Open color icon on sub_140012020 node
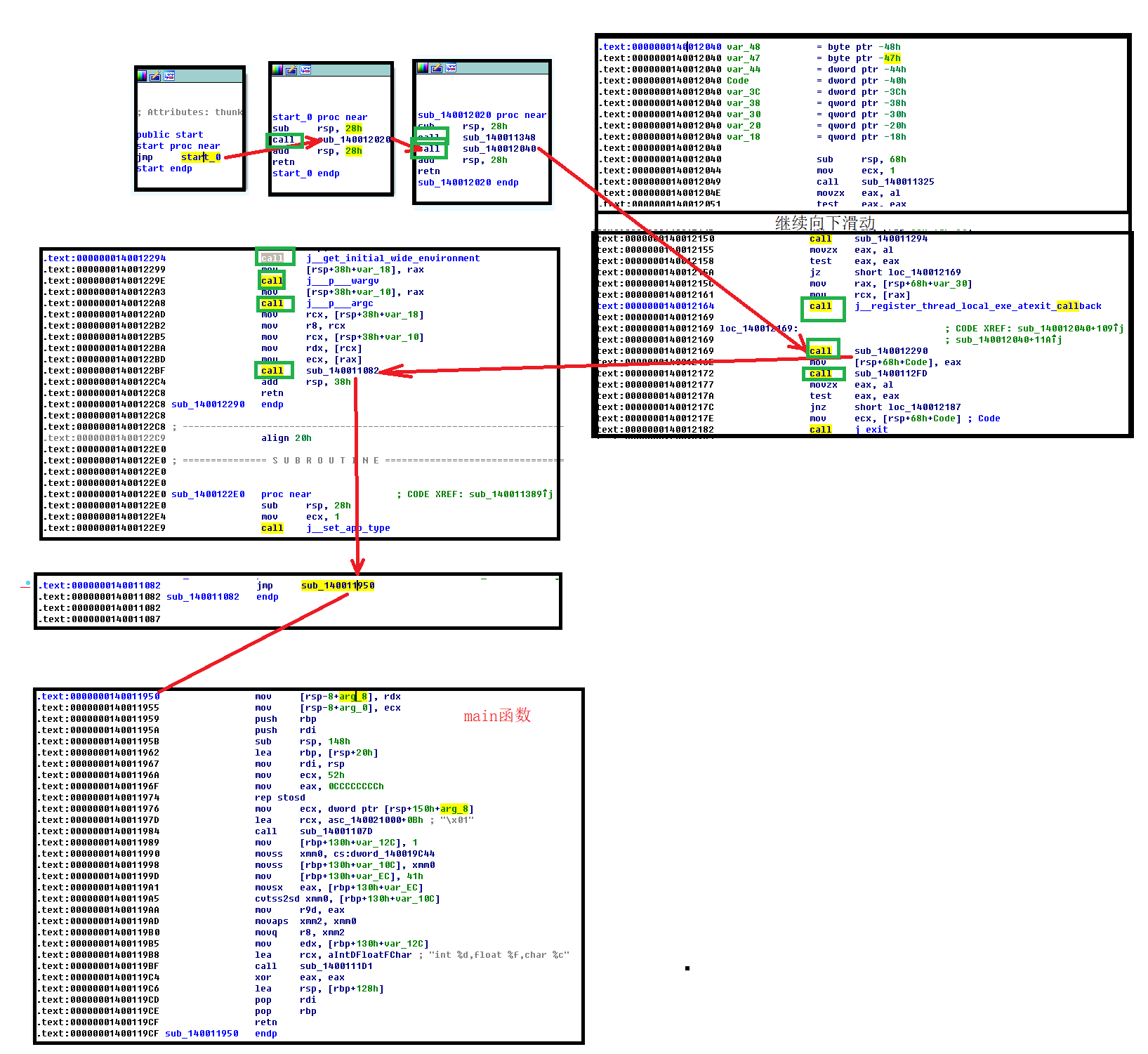Screen dimensions: 1148x1054 coord(422,67)
